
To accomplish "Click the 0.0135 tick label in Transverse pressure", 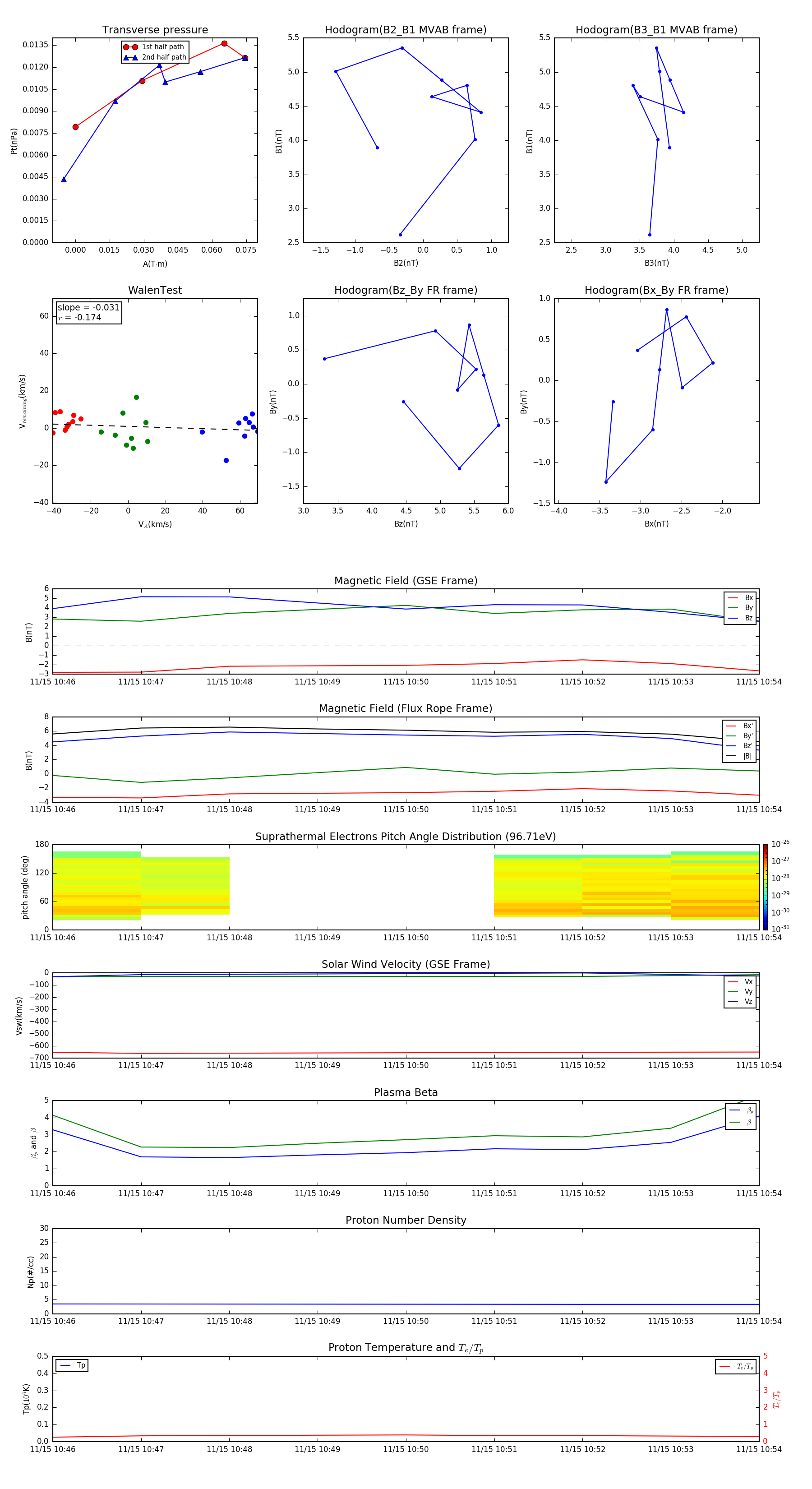I will (x=35, y=45).
